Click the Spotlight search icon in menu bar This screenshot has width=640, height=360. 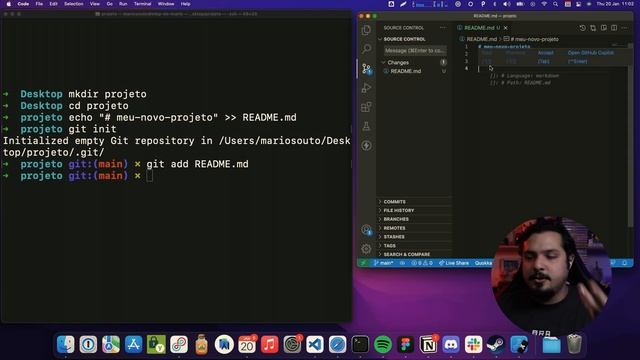coord(556,4)
